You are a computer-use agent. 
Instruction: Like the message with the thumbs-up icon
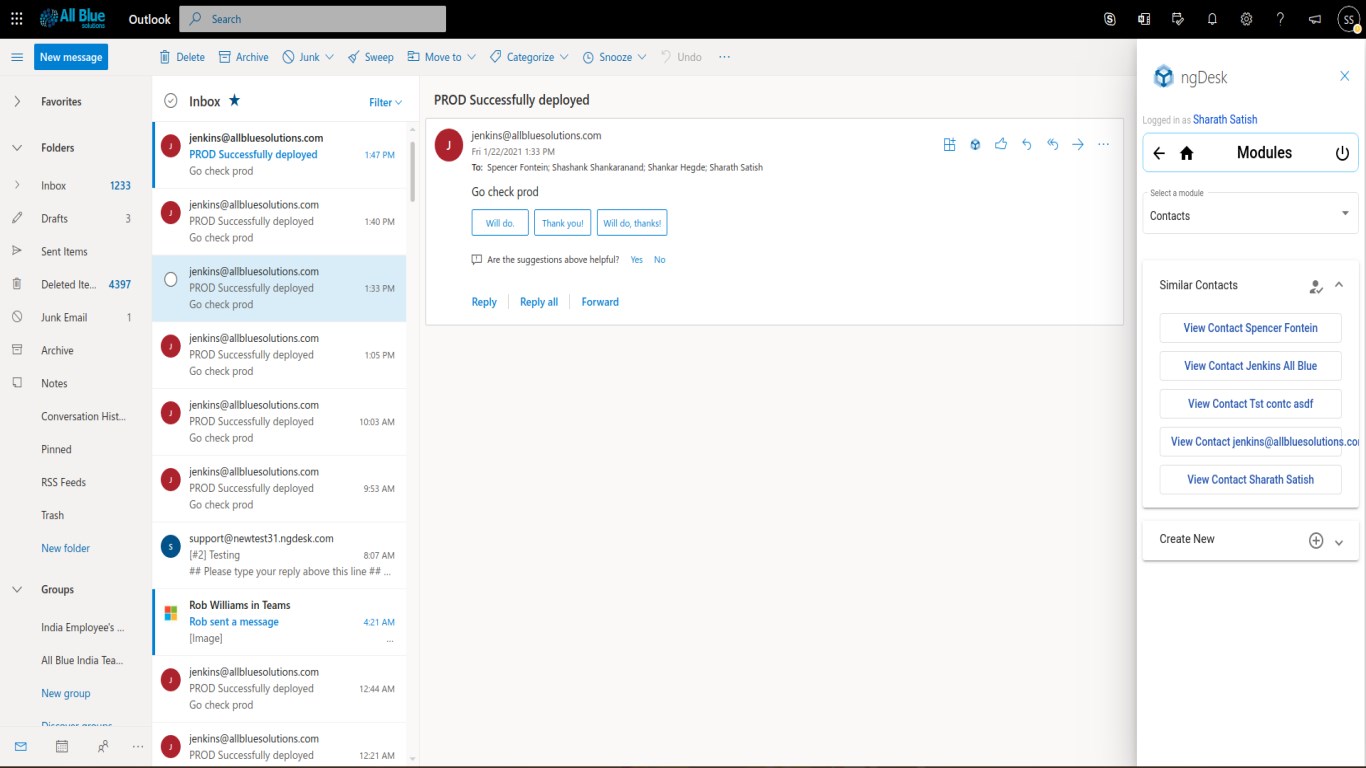click(1001, 144)
